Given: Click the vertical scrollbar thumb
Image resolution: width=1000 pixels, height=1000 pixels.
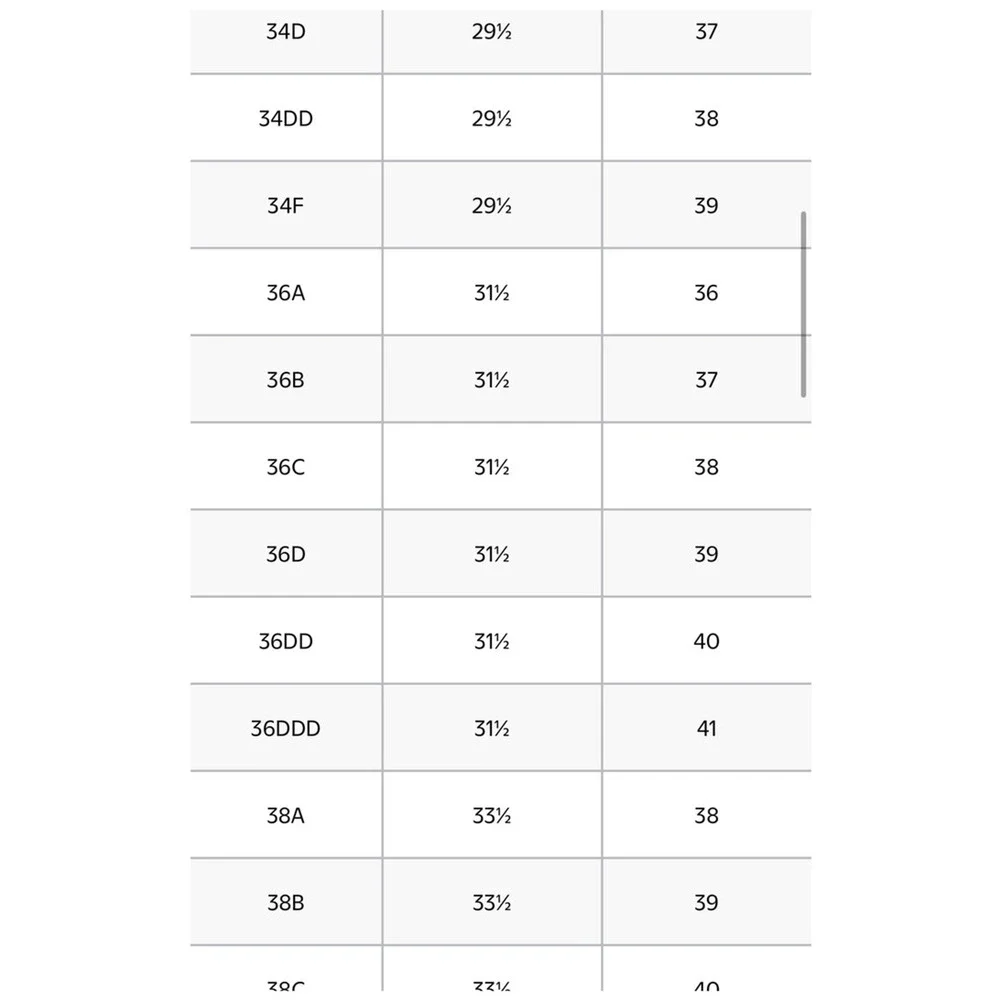Looking at the screenshot, I should tap(803, 304).
